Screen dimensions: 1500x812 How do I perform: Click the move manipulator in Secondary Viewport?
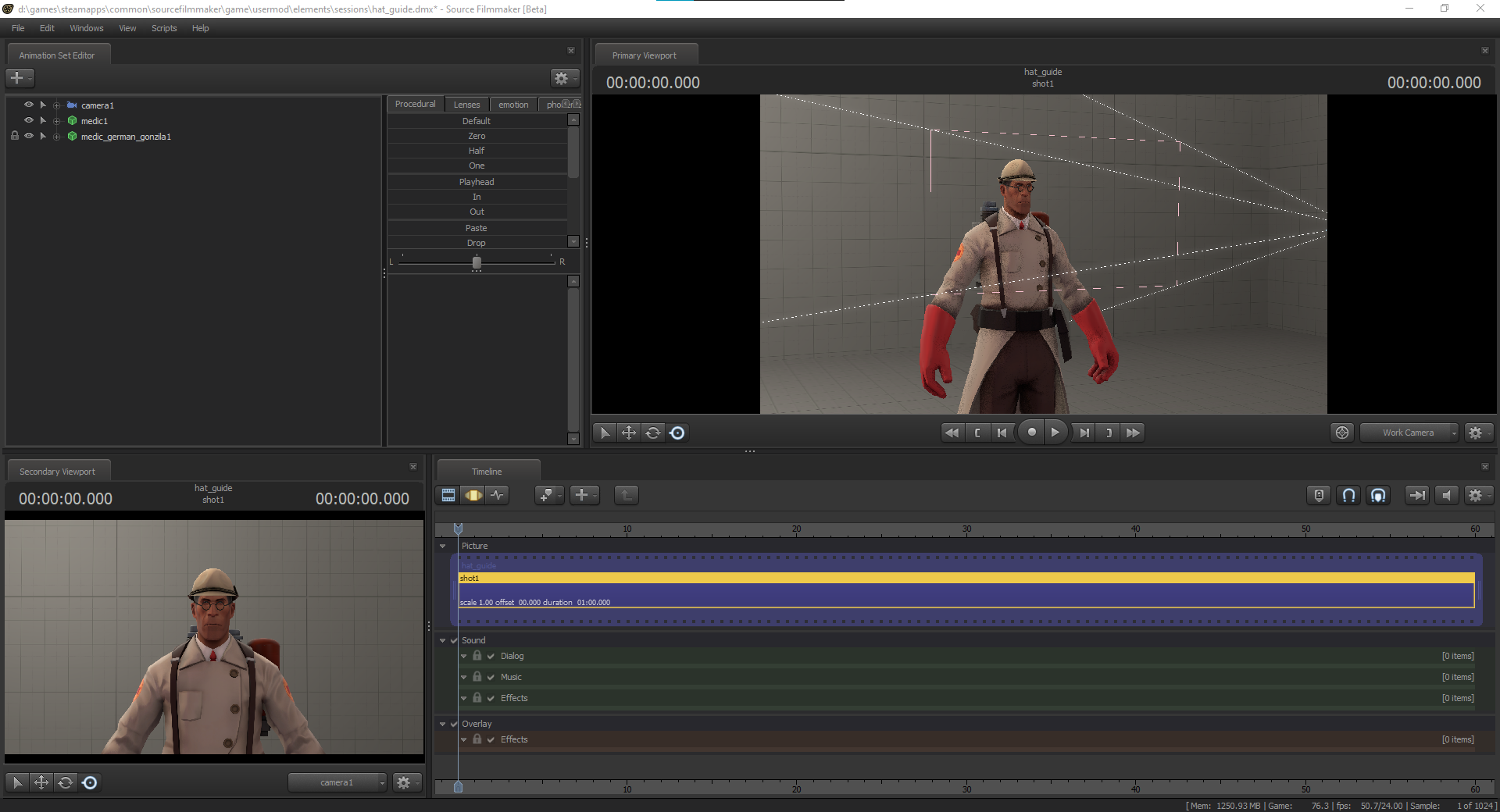tap(41, 782)
